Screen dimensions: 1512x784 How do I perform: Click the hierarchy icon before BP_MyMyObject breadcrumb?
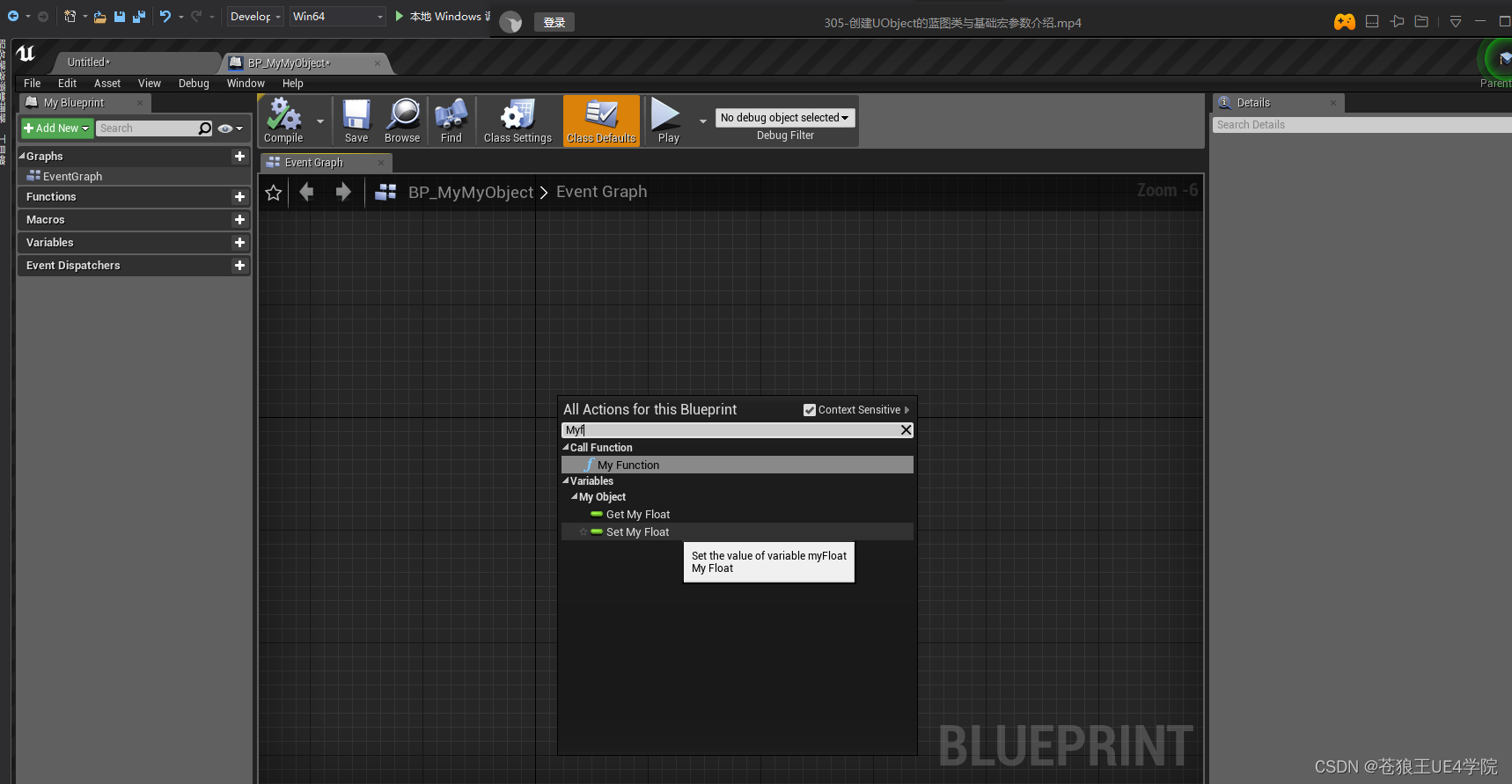[385, 192]
